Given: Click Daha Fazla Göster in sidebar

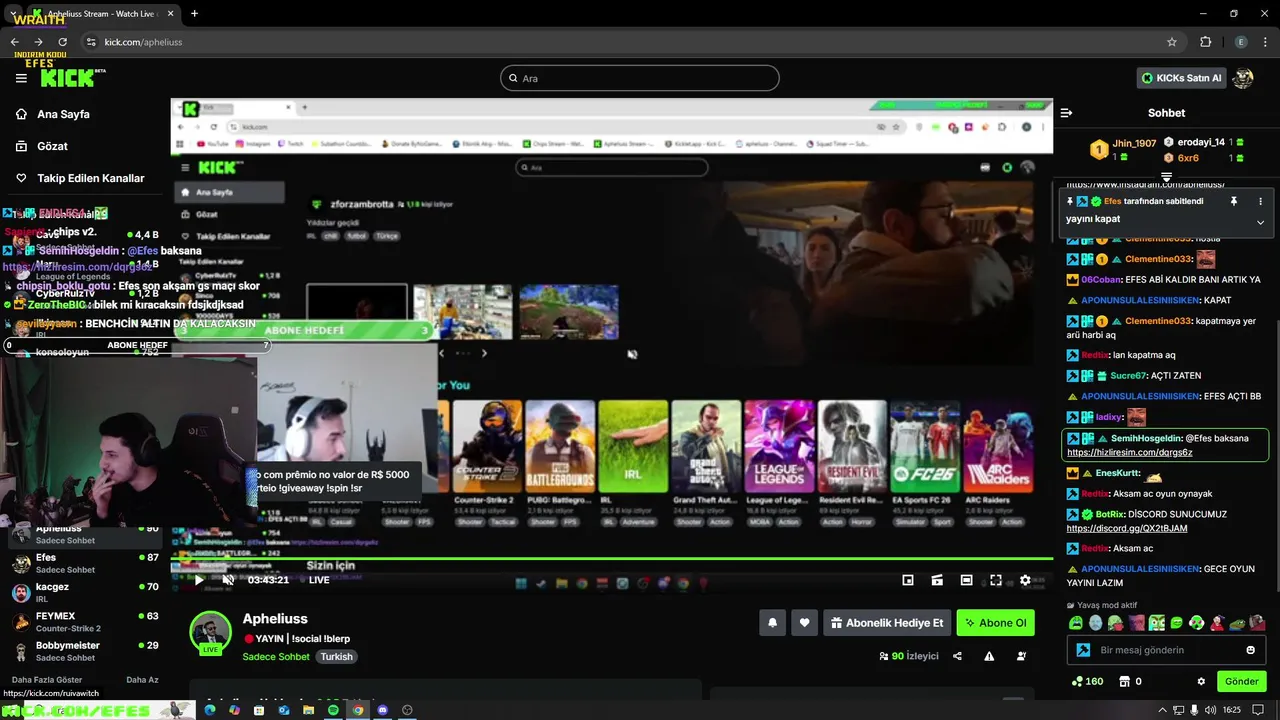Looking at the screenshot, I should pos(47,680).
